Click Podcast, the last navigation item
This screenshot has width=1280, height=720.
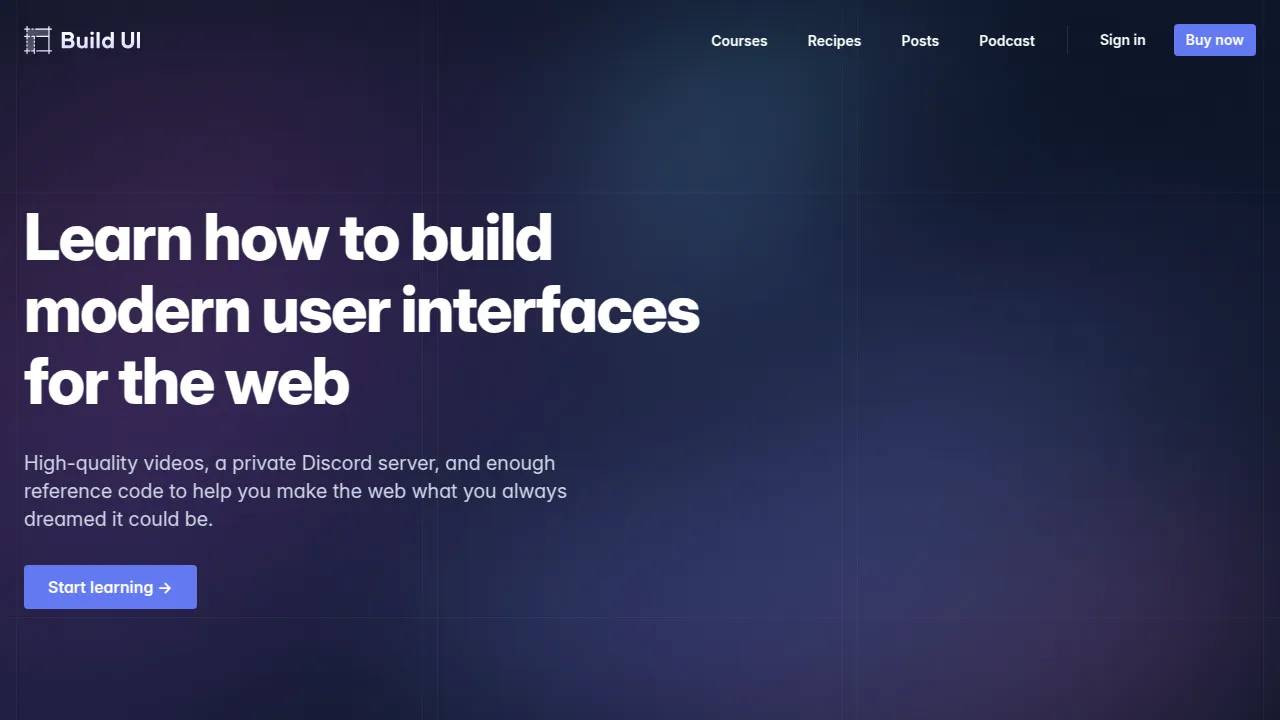(x=1007, y=41)
